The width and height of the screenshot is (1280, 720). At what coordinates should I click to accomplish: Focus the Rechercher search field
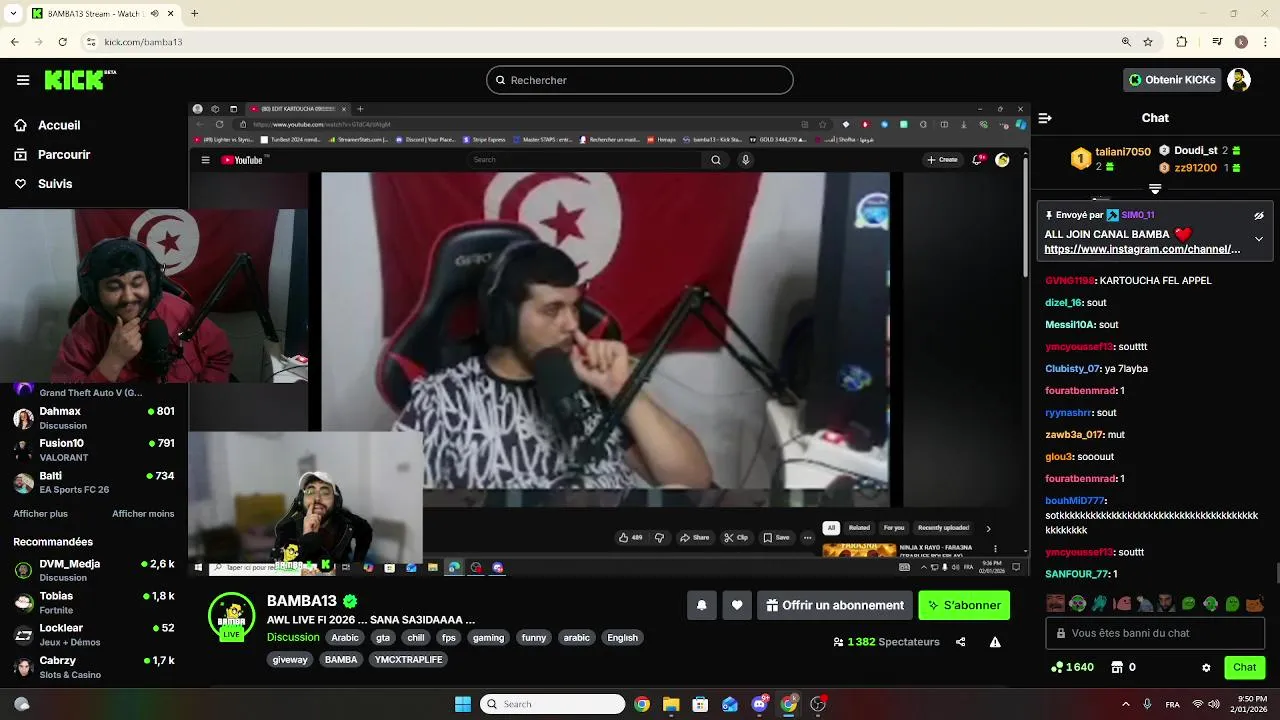tap(640, 80)
